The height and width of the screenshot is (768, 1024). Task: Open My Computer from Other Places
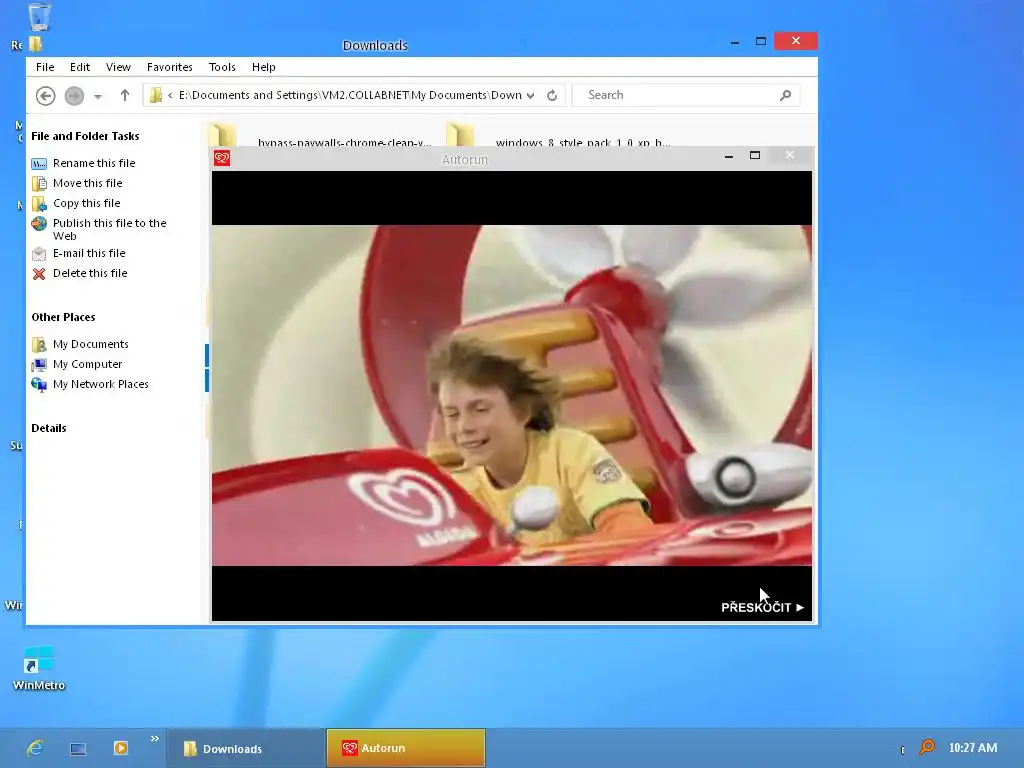88,364
